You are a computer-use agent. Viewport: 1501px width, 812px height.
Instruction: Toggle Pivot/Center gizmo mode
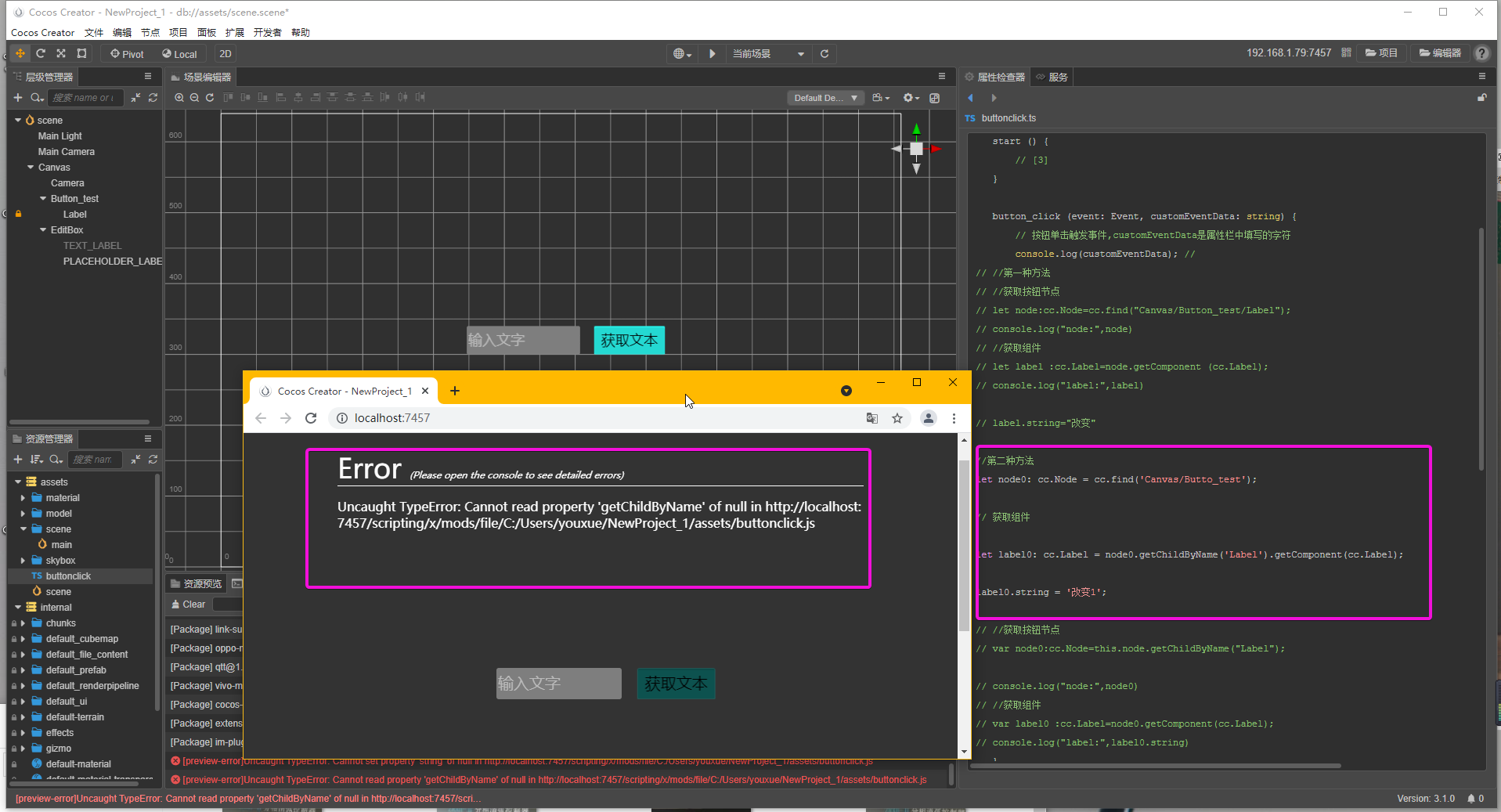(x=127, y=54)
